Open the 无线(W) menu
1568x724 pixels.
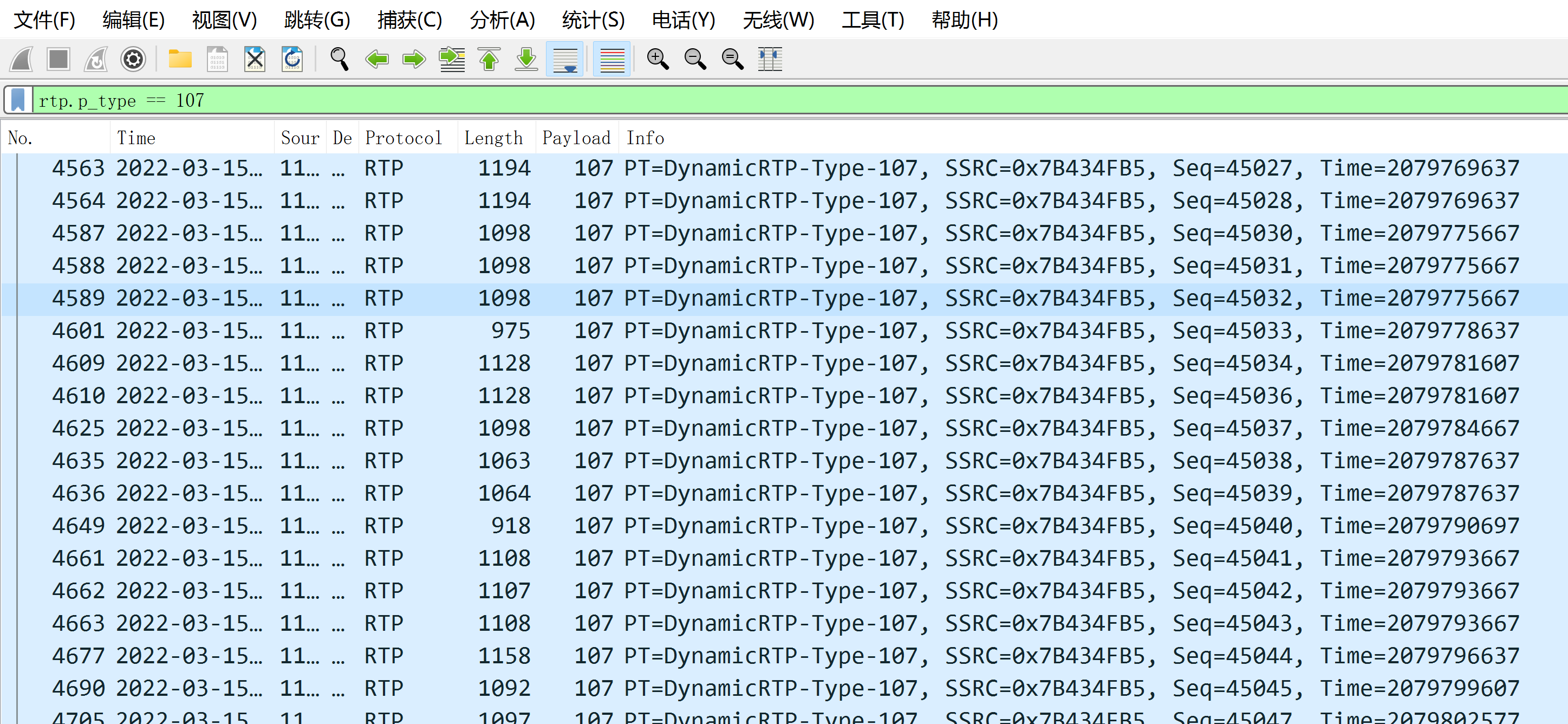click(778, 20)
